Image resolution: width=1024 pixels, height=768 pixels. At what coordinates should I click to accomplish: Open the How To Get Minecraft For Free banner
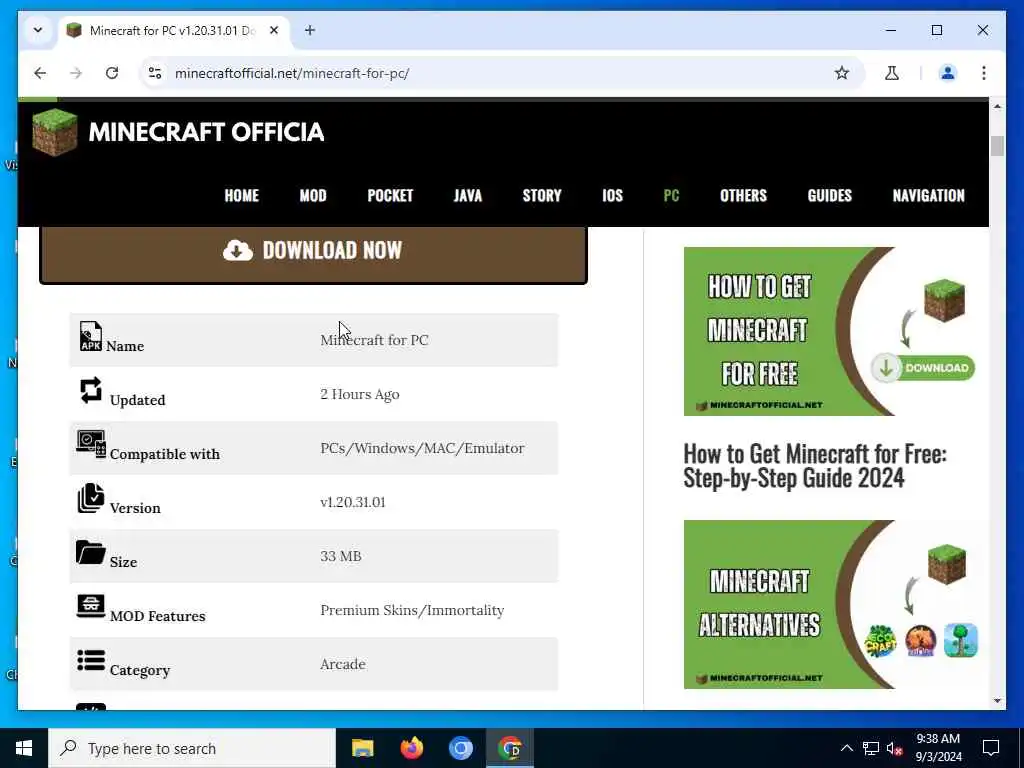[x=829, y=331]
